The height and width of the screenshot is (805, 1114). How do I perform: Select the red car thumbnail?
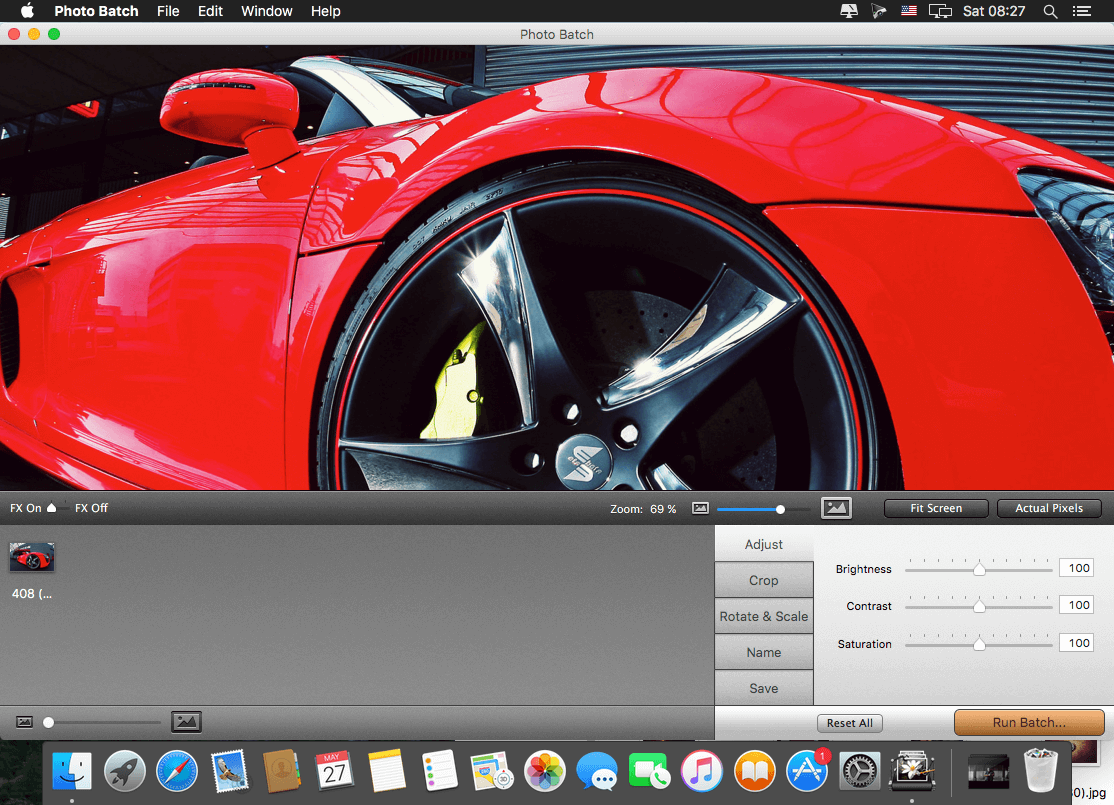pyautogui.click(x=32, y=557)
